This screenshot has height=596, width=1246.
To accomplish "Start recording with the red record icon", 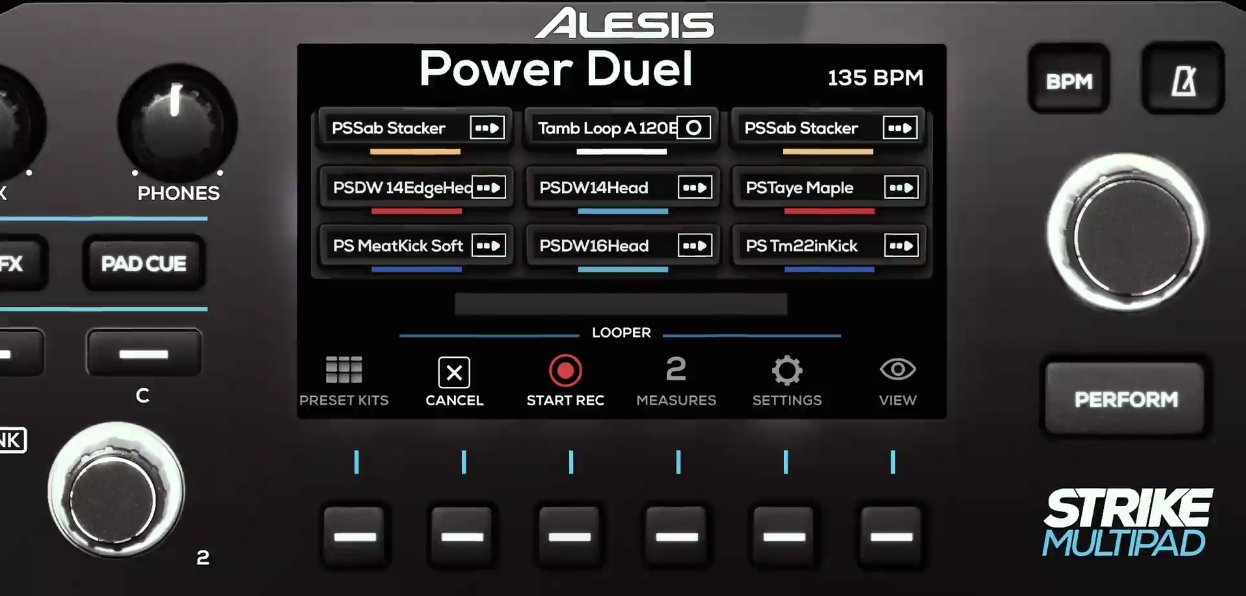I will pos(565,372).
